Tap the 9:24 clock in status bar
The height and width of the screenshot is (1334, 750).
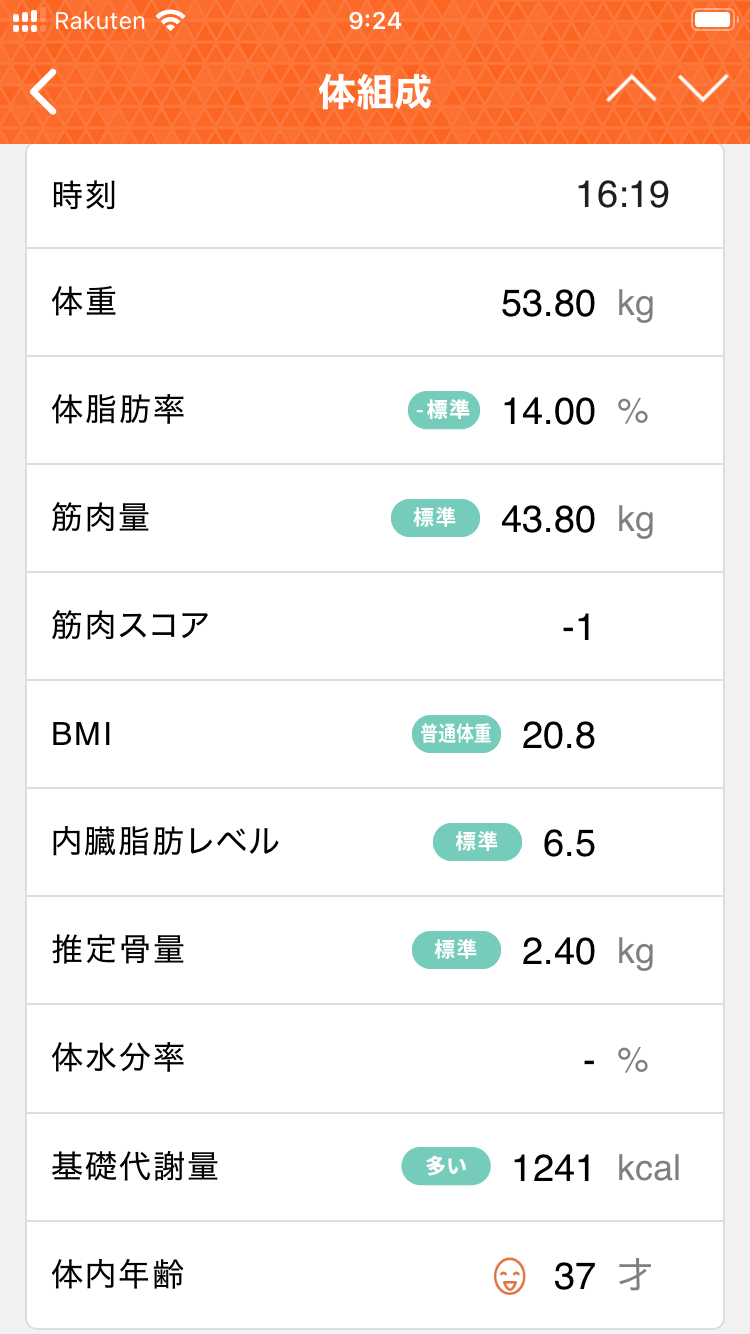(375, 21)
